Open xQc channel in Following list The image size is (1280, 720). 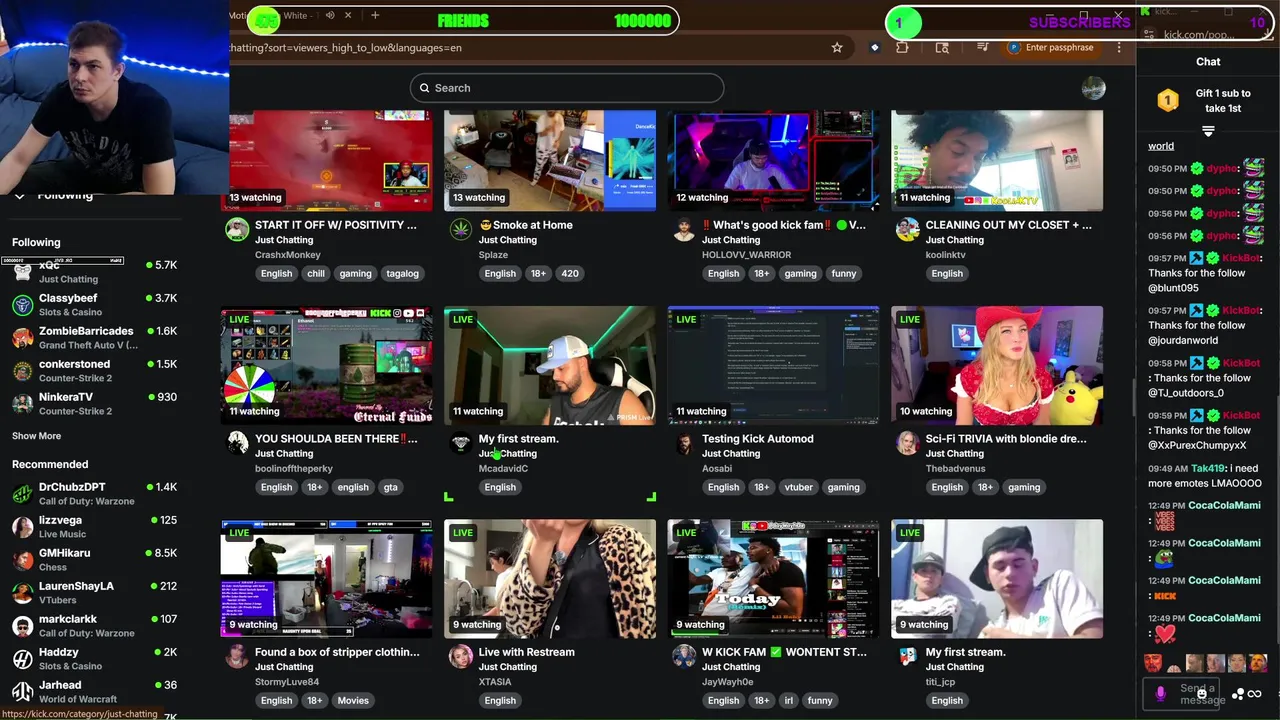click(x=94, y=272)
